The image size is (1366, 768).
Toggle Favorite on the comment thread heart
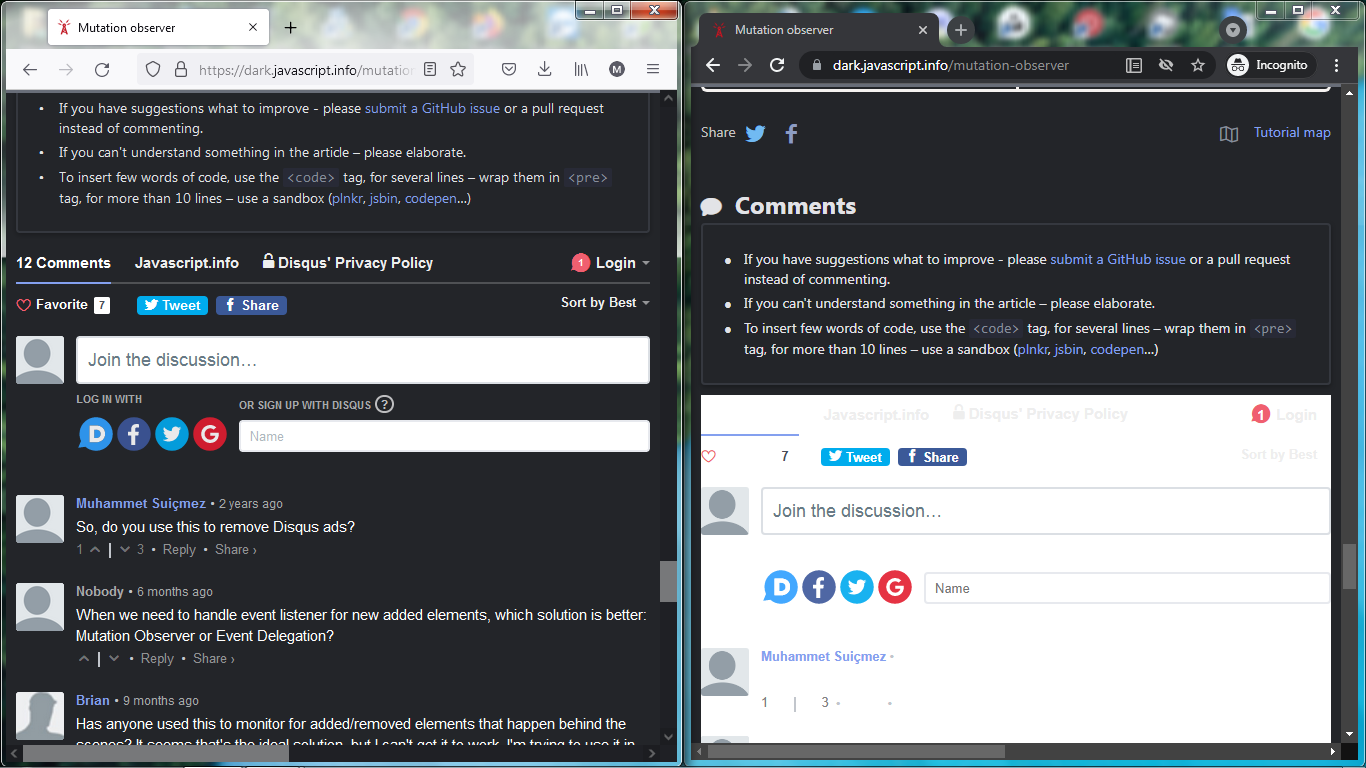click(22, 304)
